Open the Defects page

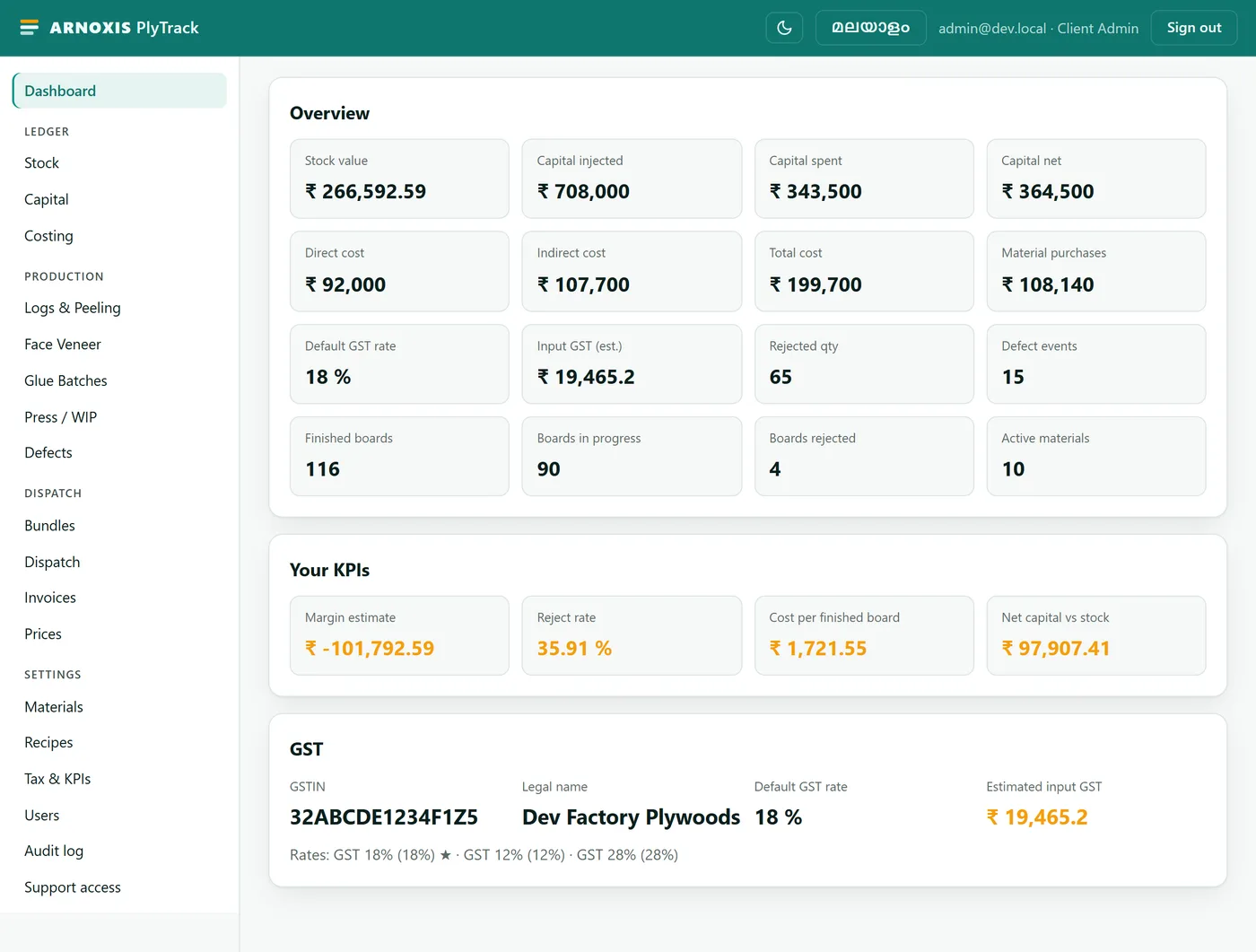pyautogui.click(x=119, y=453)
